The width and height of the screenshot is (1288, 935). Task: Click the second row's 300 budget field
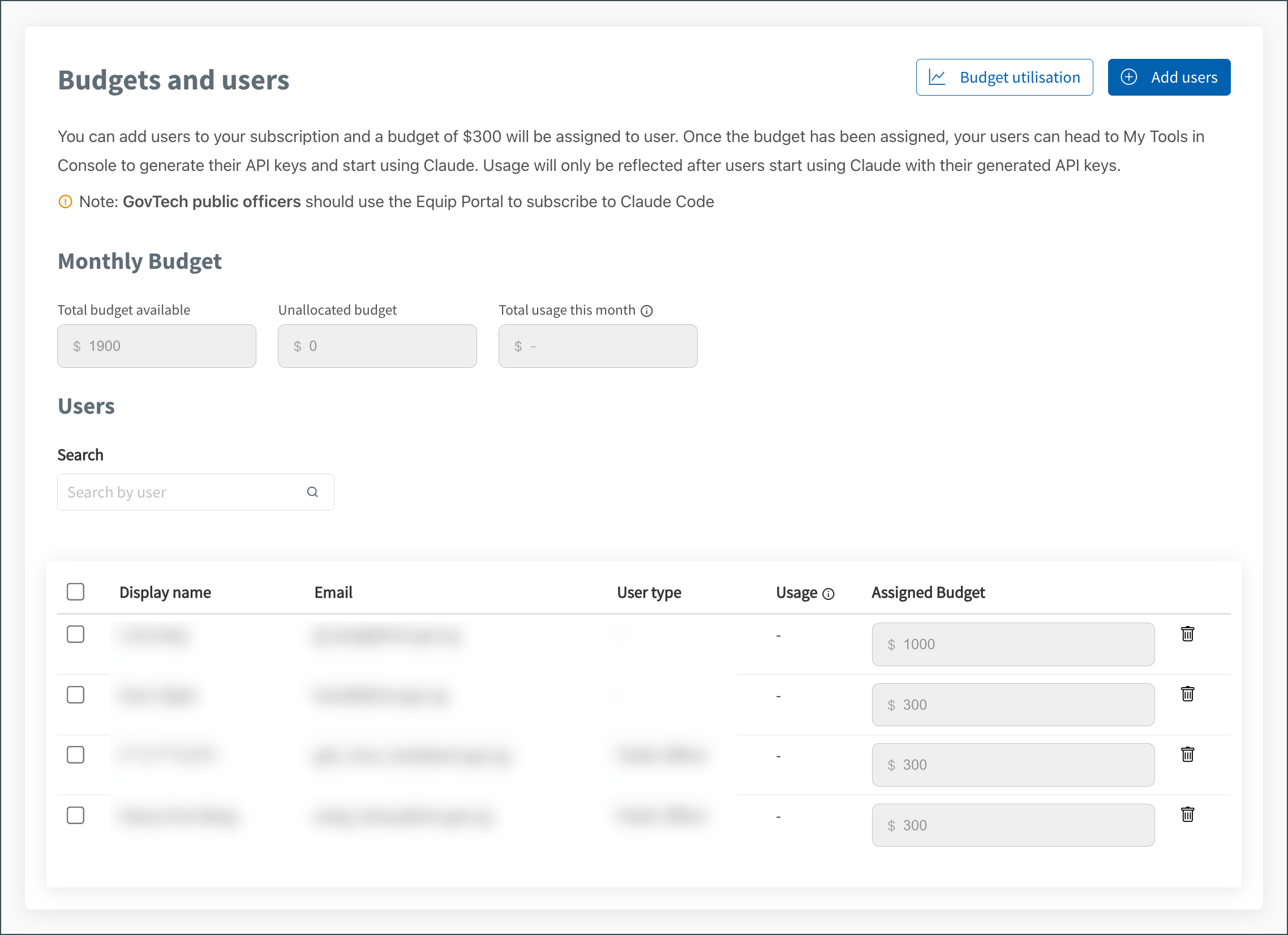tap(1013, 705)
